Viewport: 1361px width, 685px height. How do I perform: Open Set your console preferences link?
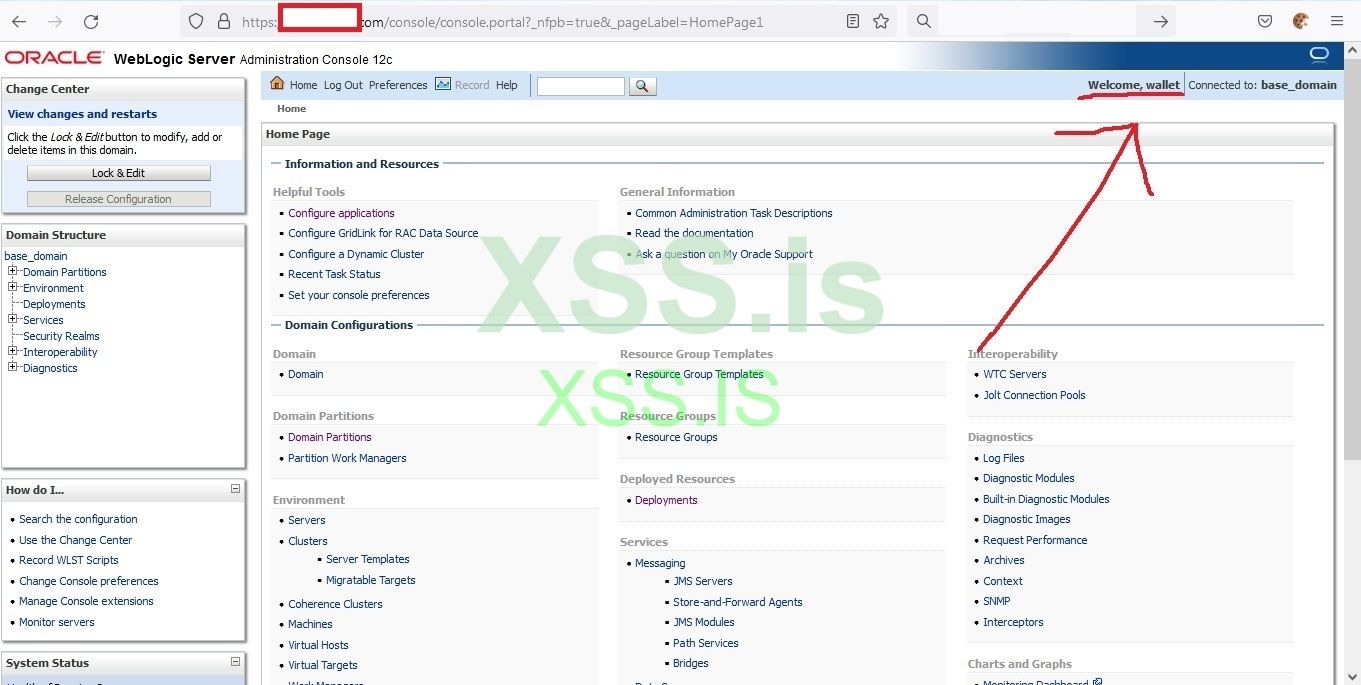[x=358, y=295]
